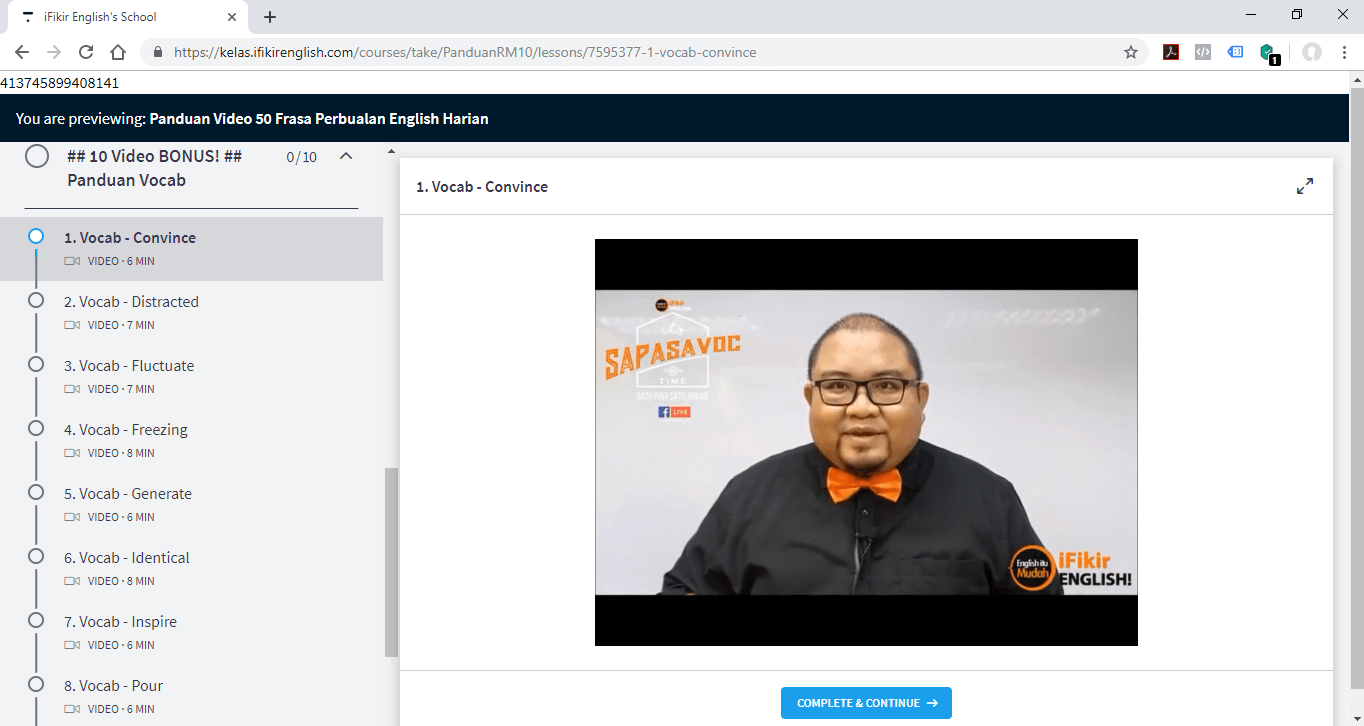Click the fullscreen expand icon
1364x726 pixels.
[1304, 186]
